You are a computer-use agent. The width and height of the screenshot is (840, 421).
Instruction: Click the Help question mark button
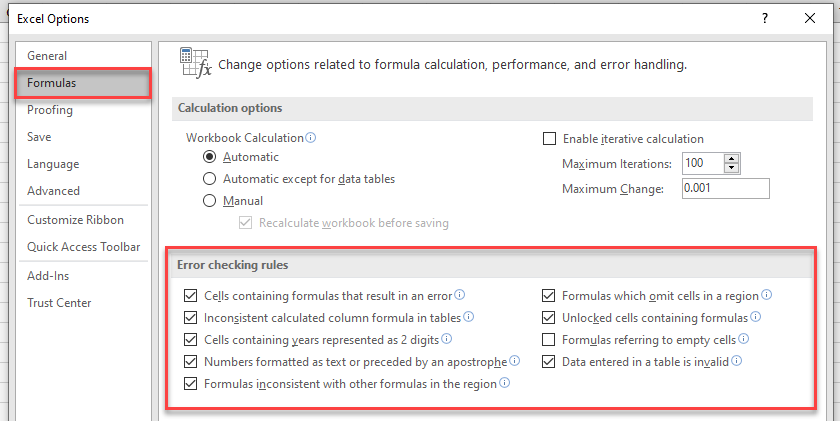click(x=765, y=18)
